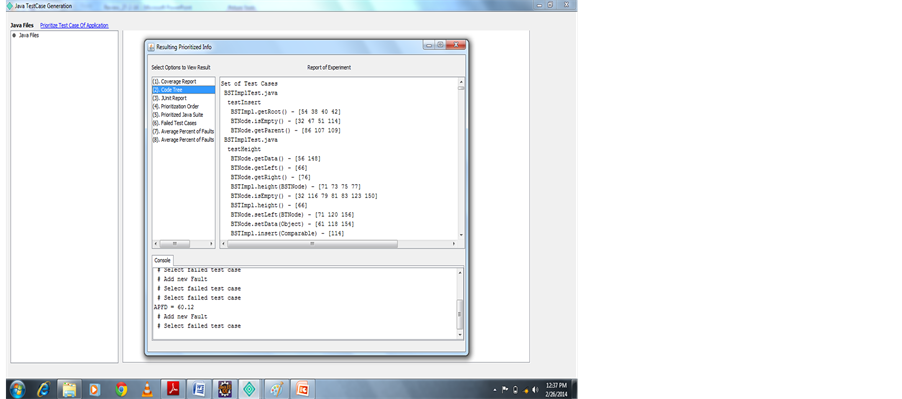The height and width of the screenshot is (399, 902).
Task: Show hidden system tray icons
Action: coord(495,390)
